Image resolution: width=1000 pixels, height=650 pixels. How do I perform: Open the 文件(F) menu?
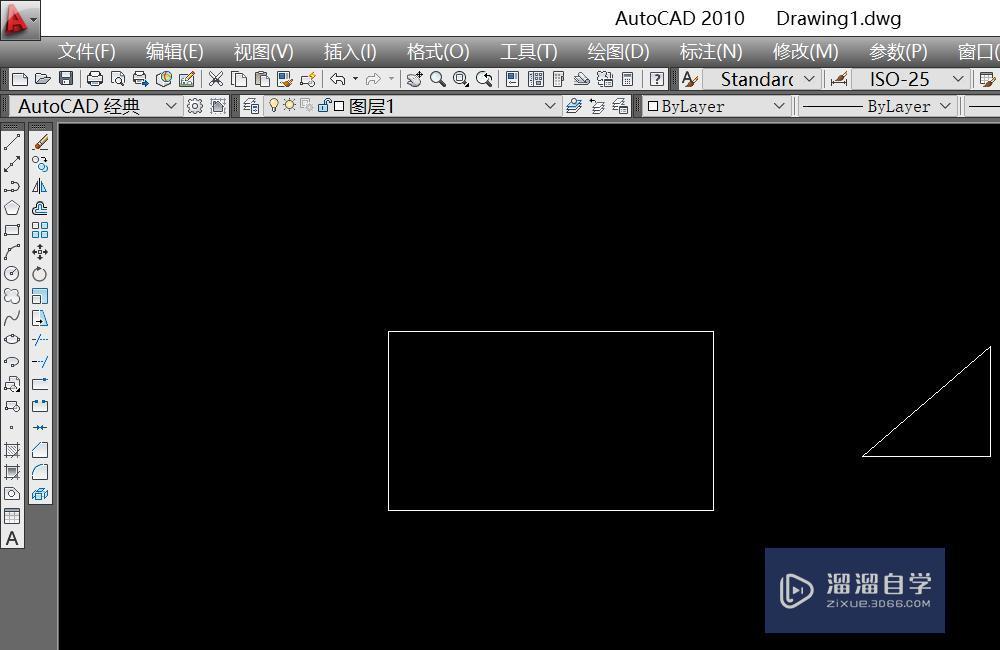pyautogui.click(x=87, y=52)
